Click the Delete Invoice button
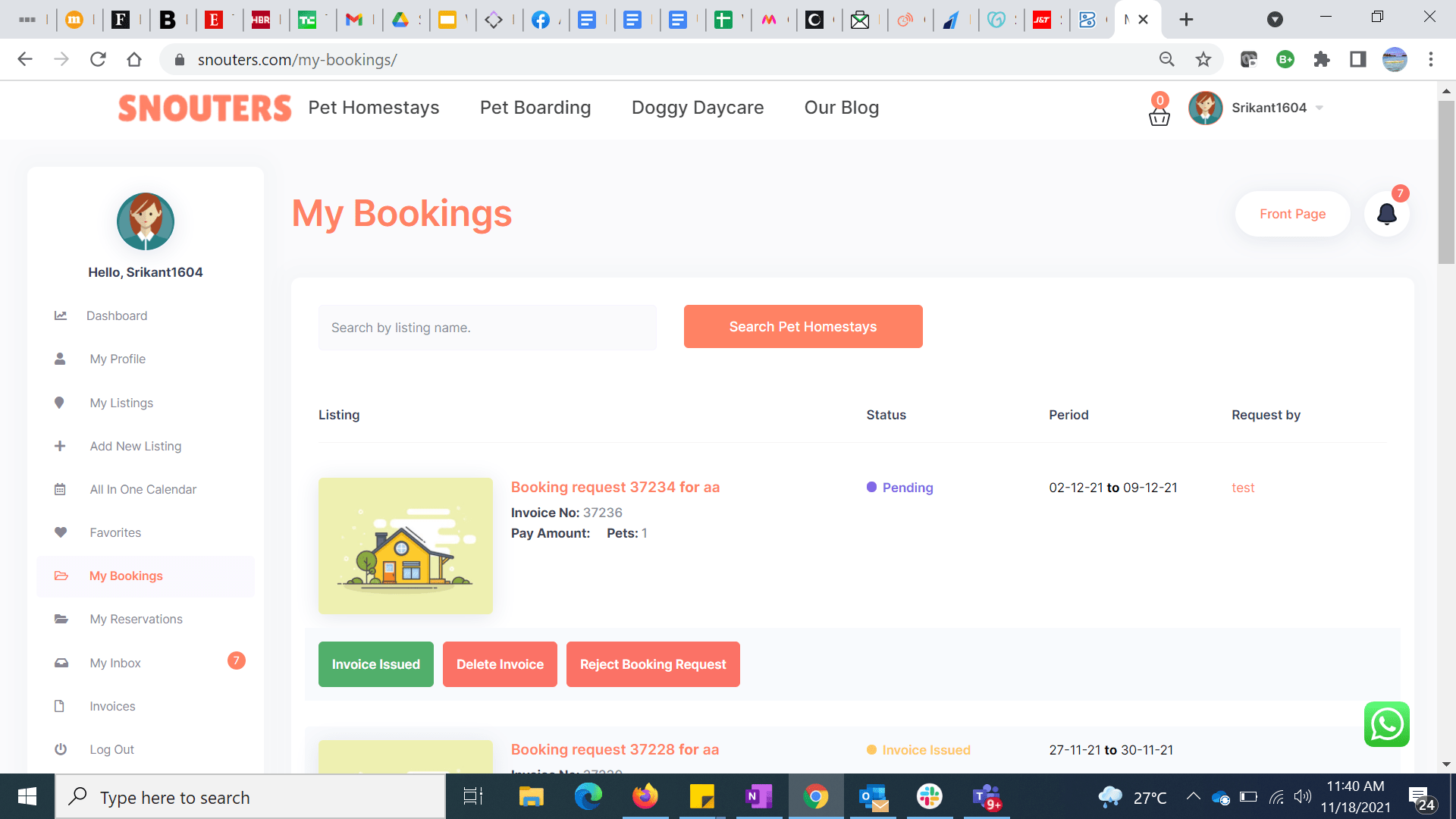Screen dimensions: 1456x819 (500, 664)
